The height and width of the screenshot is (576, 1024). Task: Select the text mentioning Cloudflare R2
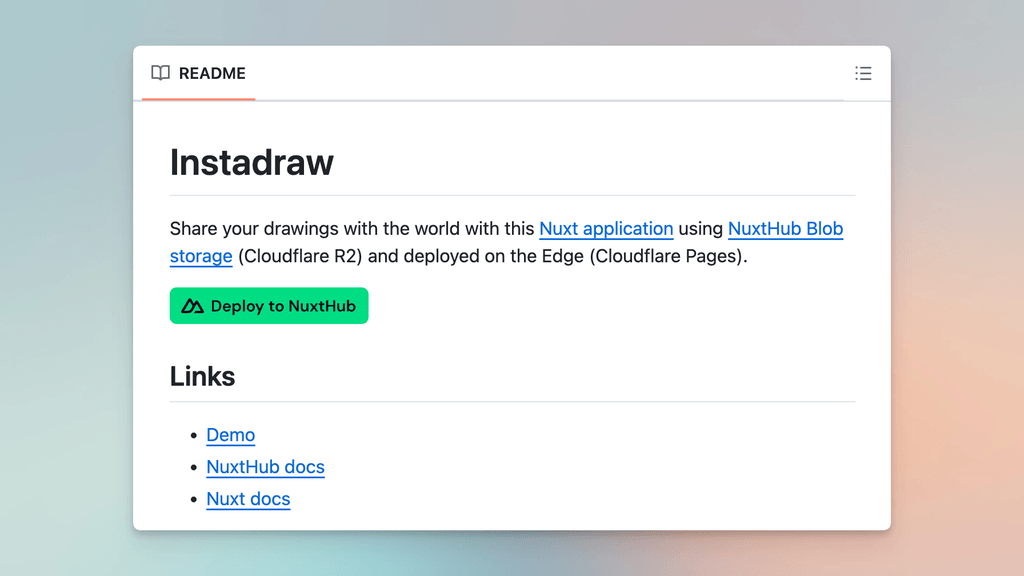(x=300, y=256)
